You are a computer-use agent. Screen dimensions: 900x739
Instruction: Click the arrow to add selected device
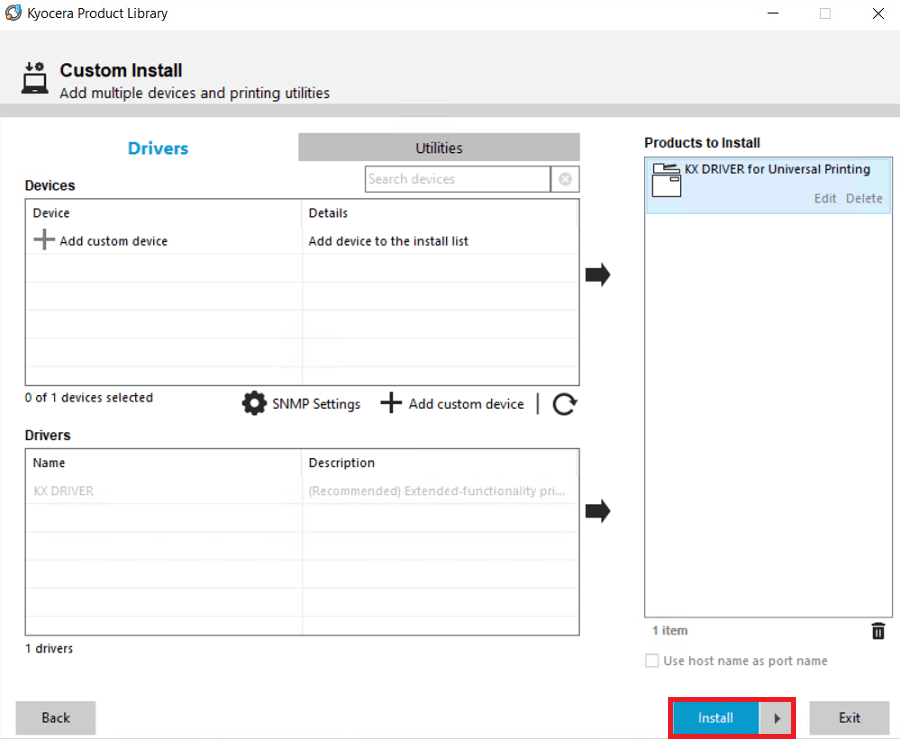598,274
